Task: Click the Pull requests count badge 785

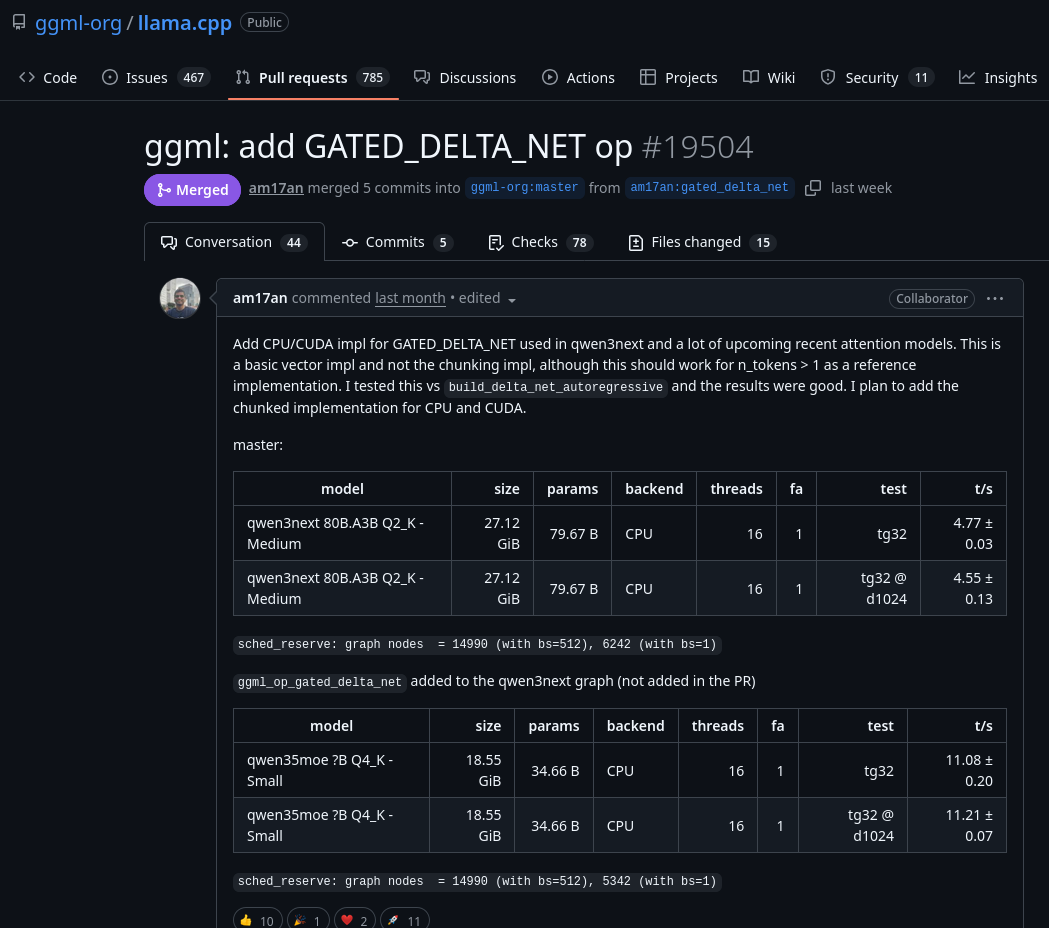Action: point(373,78)
